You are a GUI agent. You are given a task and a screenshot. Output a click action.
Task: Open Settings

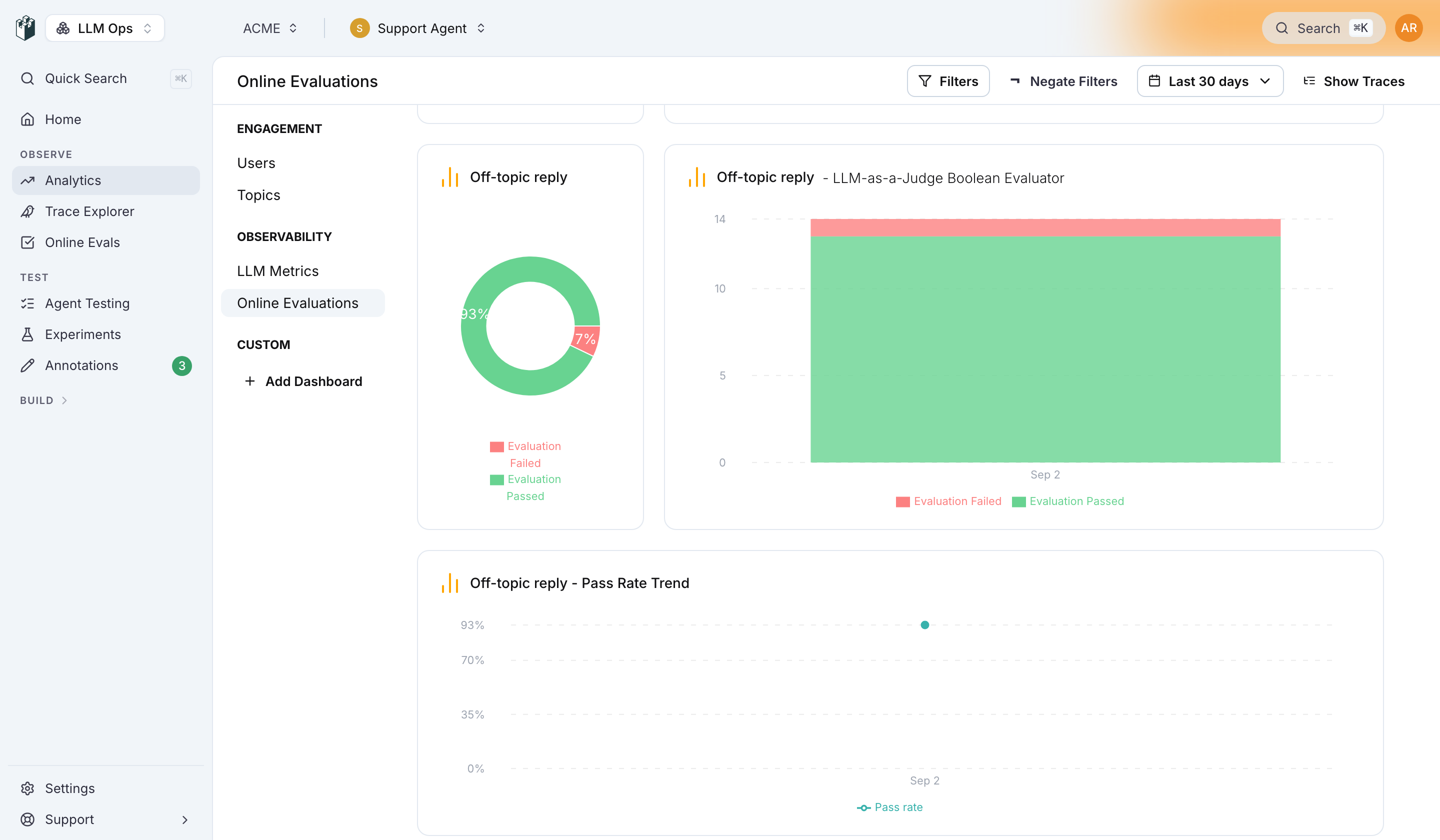tap(105, 788)
